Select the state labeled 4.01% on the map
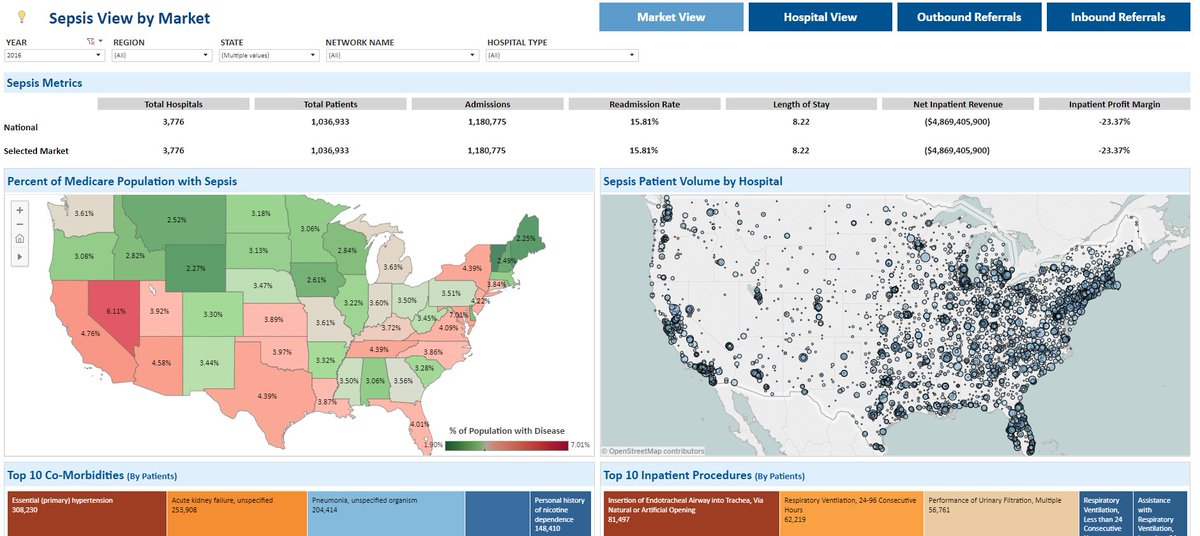 point(420,424)
